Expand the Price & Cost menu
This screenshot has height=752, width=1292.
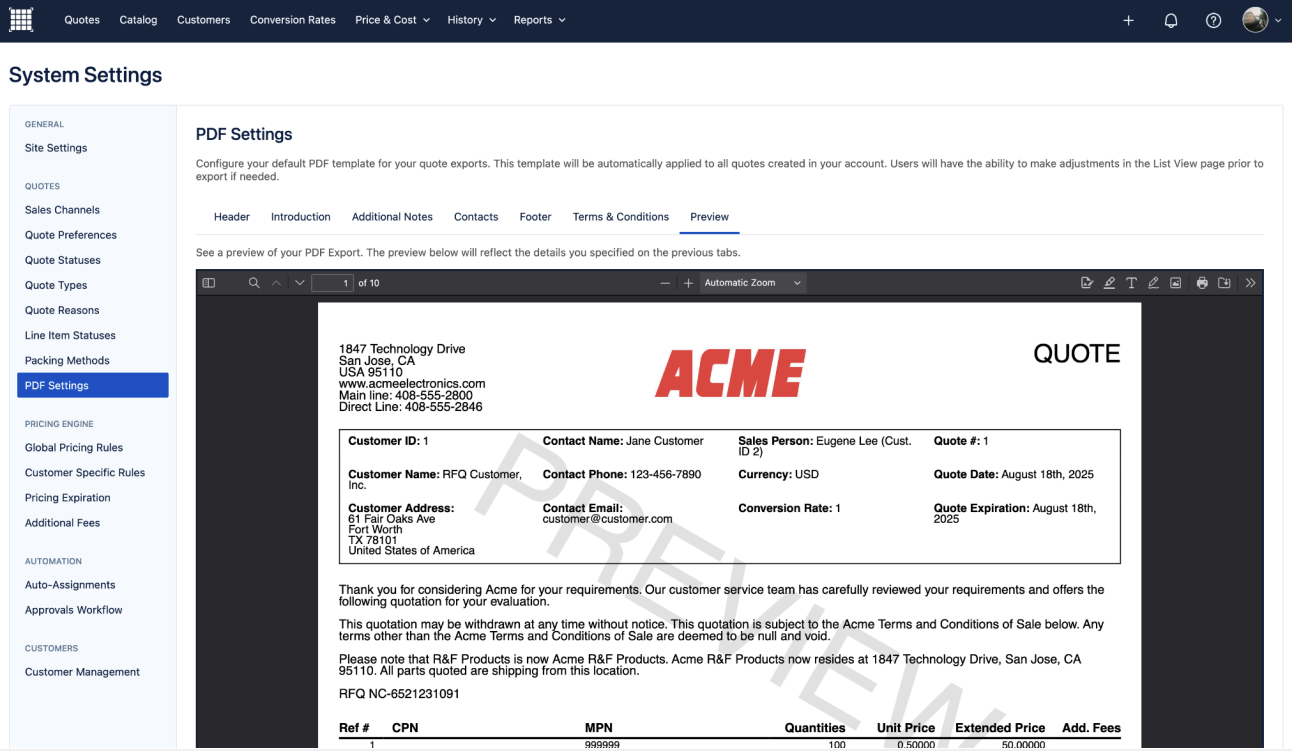(x=392, y=20)
